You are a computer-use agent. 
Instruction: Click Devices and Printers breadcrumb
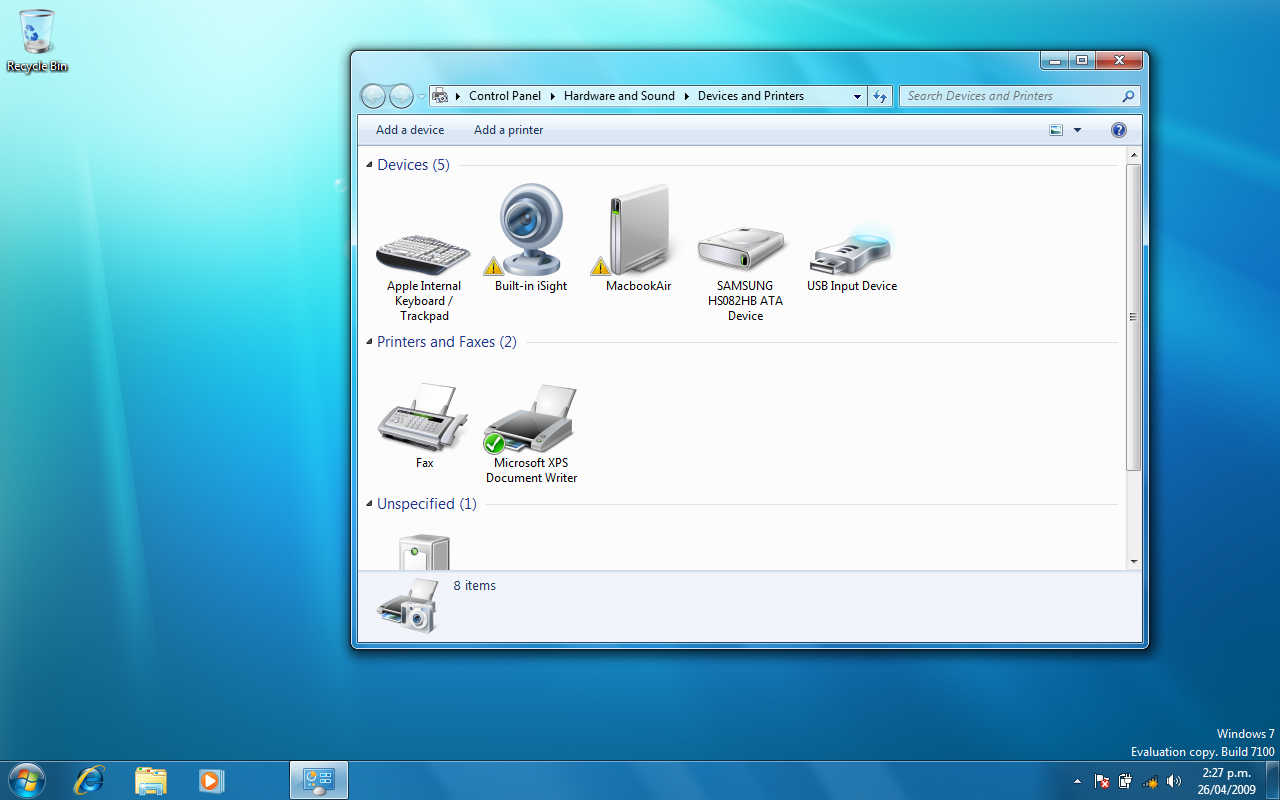coord(751,96)
